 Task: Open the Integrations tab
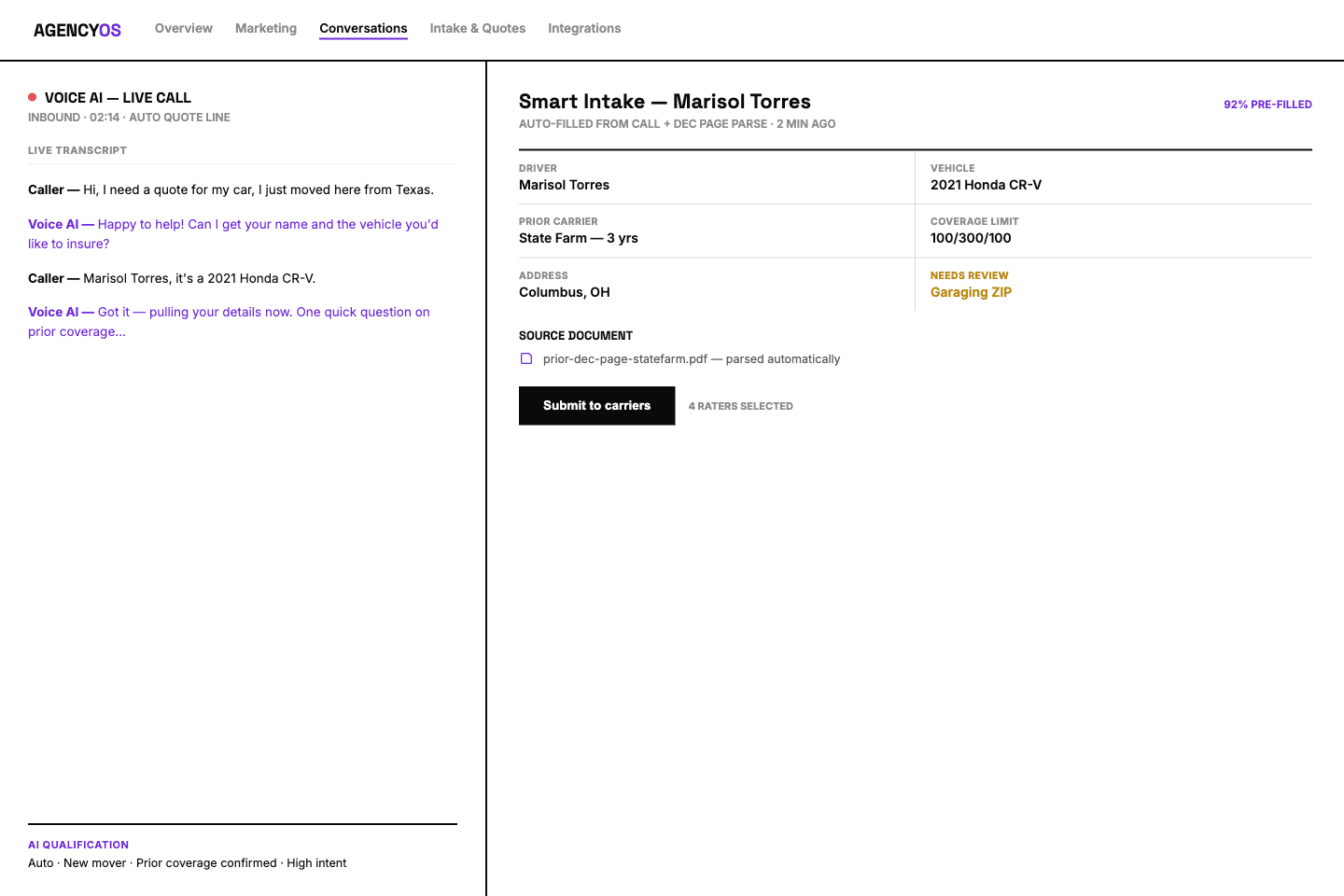584,28
